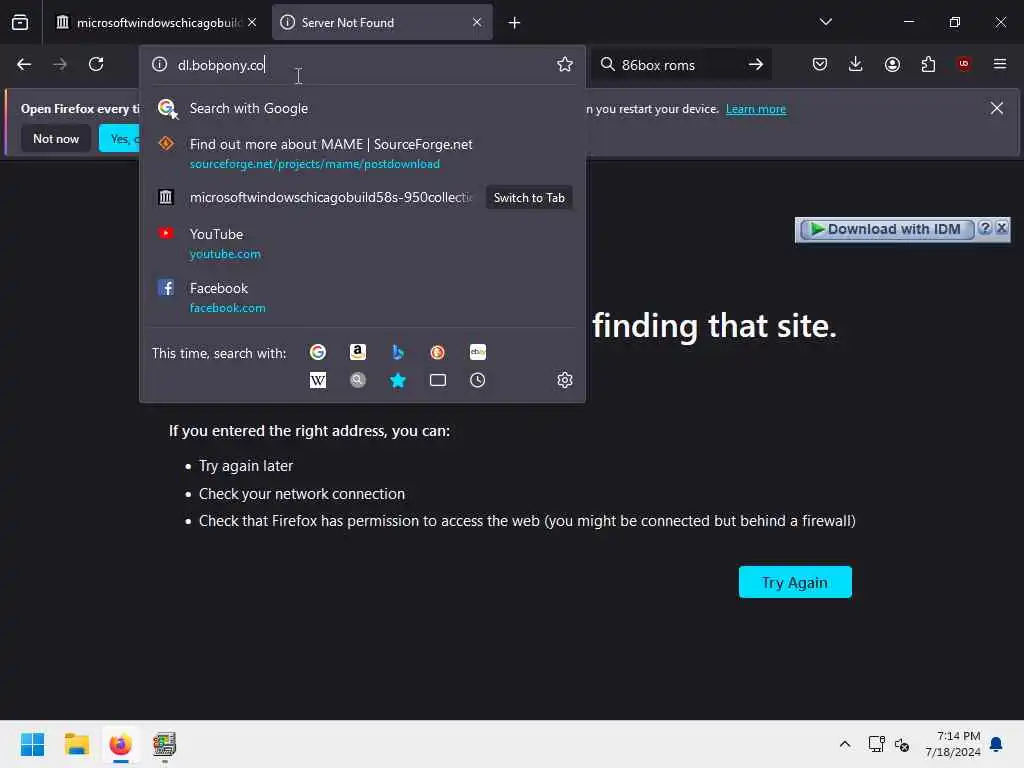Open search settings gear
This screenshot has width=1024, height=768.
point(565,380)
